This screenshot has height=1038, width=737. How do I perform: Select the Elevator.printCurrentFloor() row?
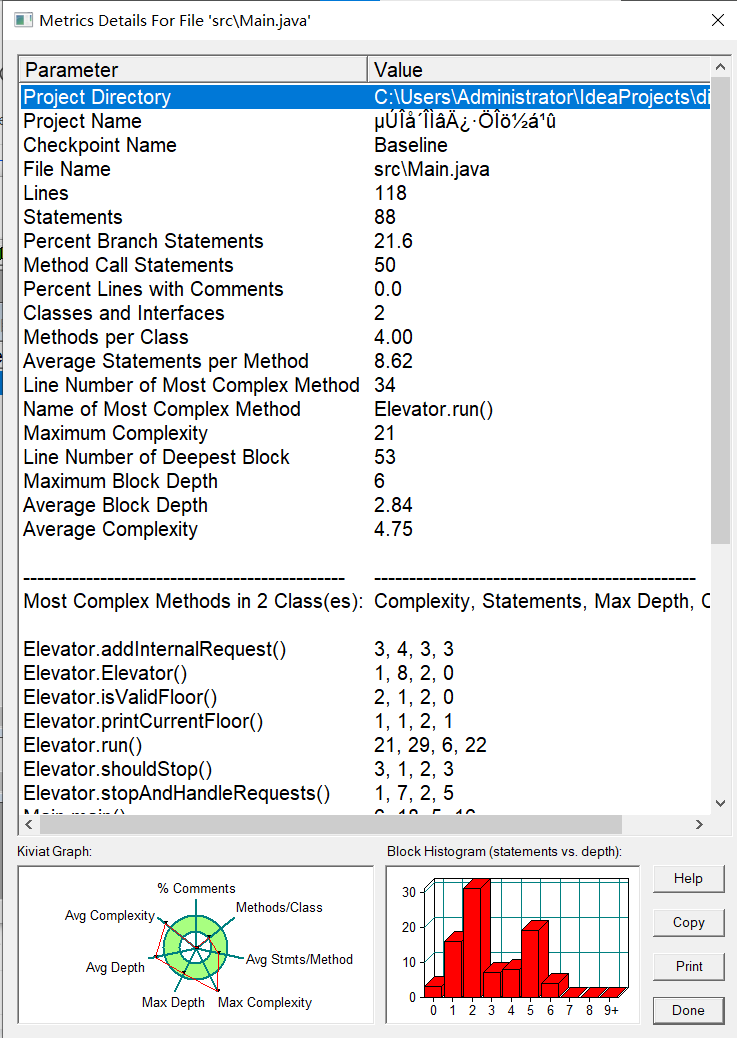pyautogui.click(x=365, y=721)
